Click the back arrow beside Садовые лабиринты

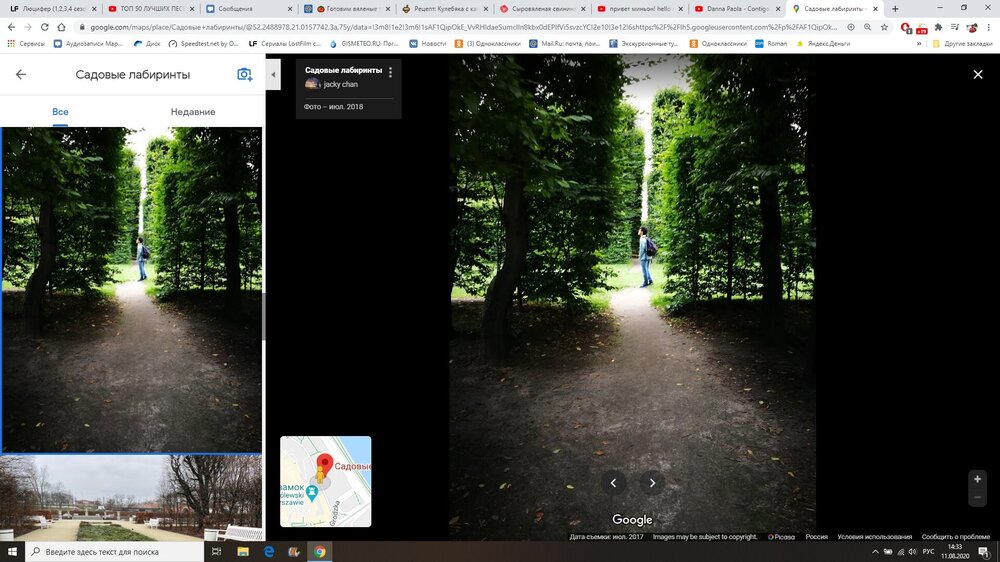(x=21, y=75)
